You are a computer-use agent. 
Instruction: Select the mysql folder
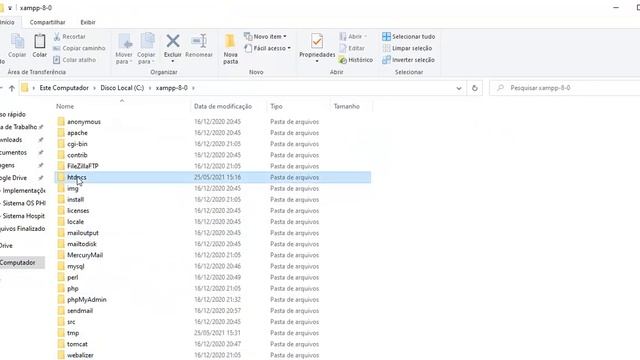pos(213,266)
